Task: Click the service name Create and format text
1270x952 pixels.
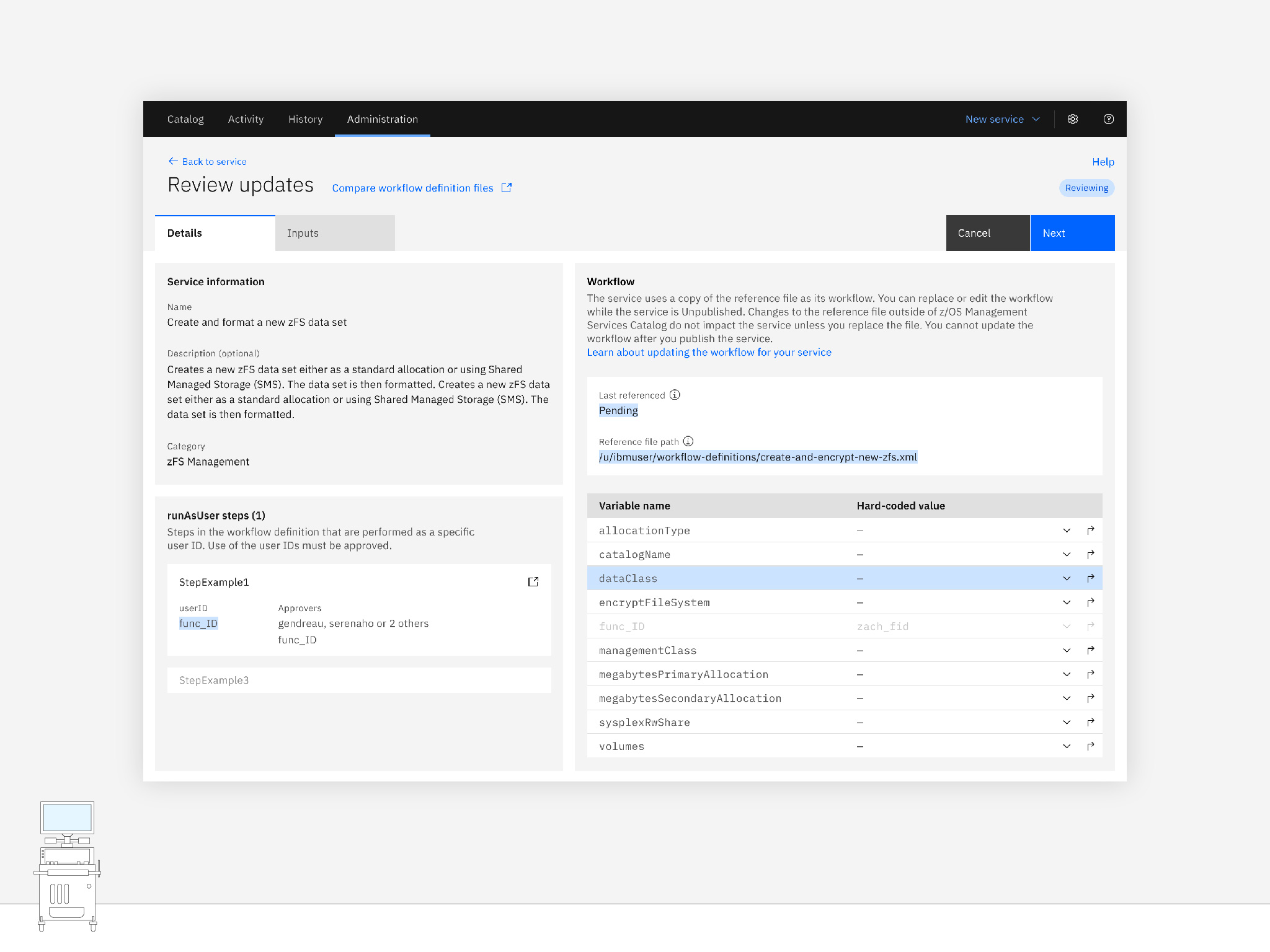Action: [x=257, y=322]
